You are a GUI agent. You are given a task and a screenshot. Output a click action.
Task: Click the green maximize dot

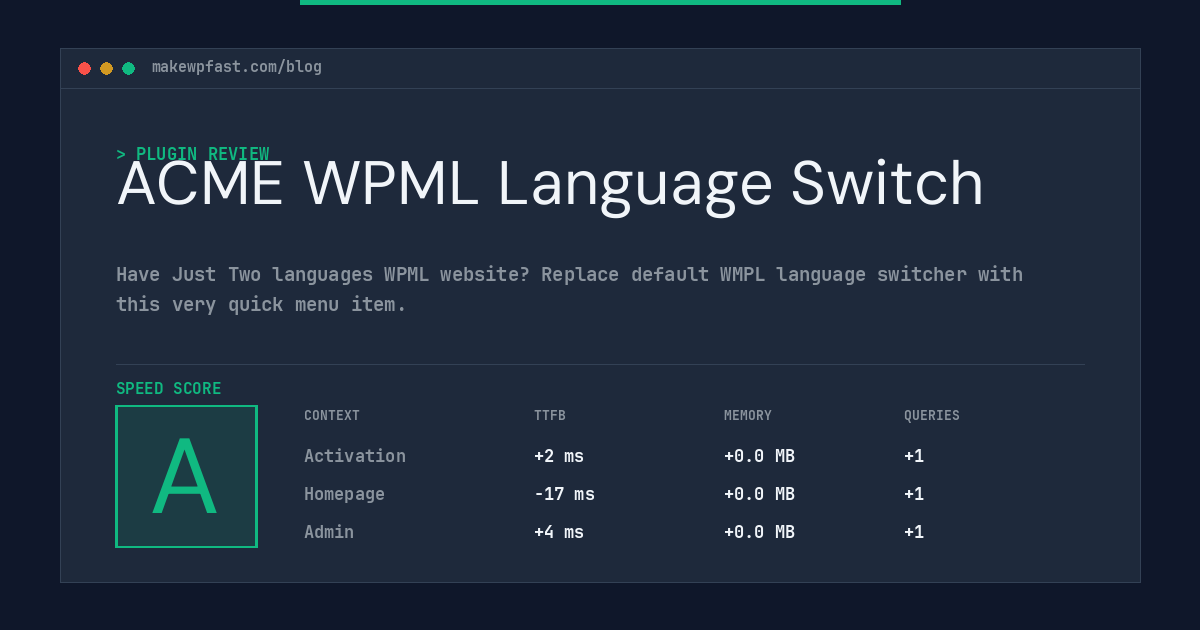pyautogui.click(x=128, y=68)
